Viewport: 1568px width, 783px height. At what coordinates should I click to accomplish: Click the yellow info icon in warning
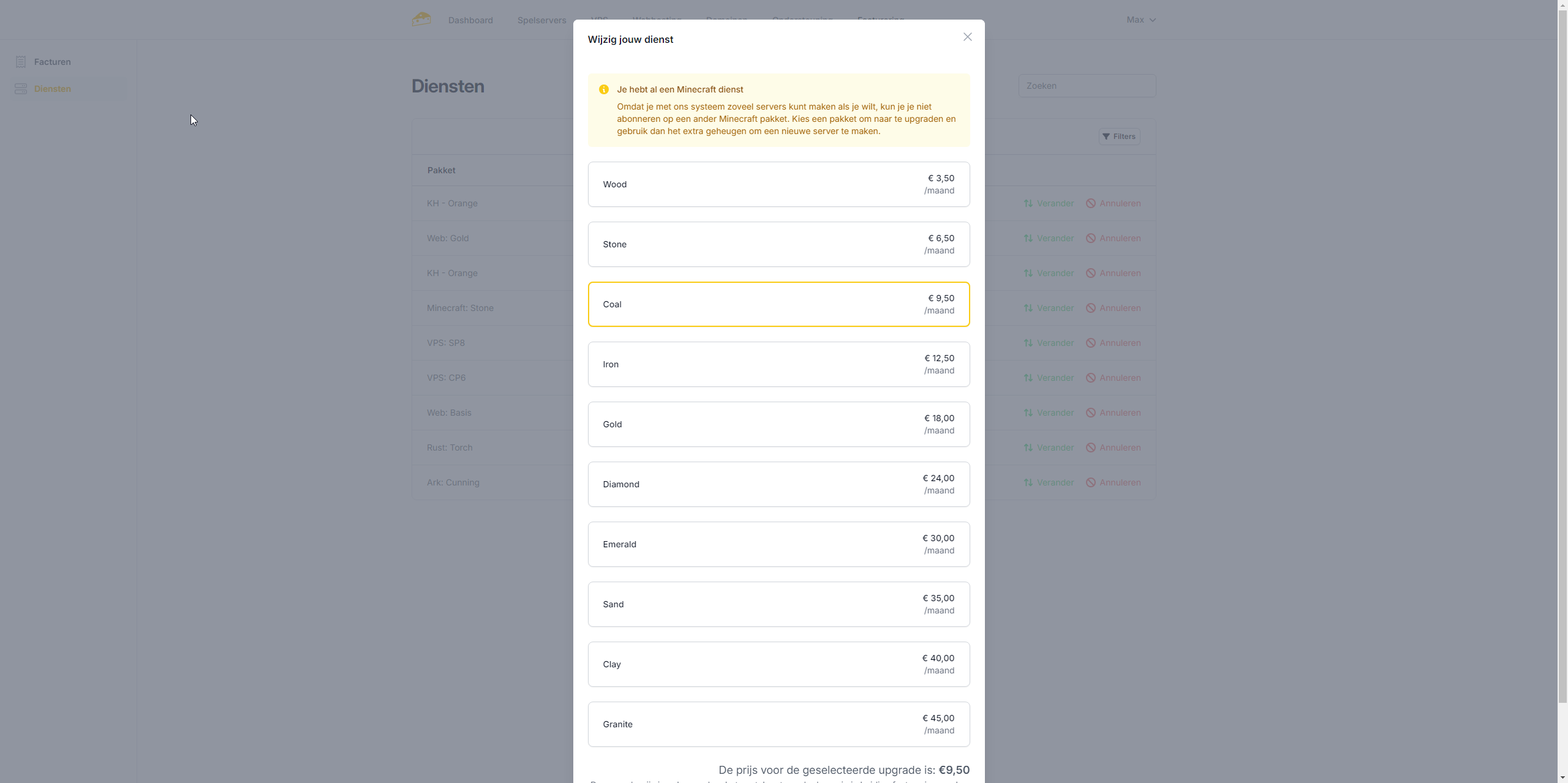[604, 89]
